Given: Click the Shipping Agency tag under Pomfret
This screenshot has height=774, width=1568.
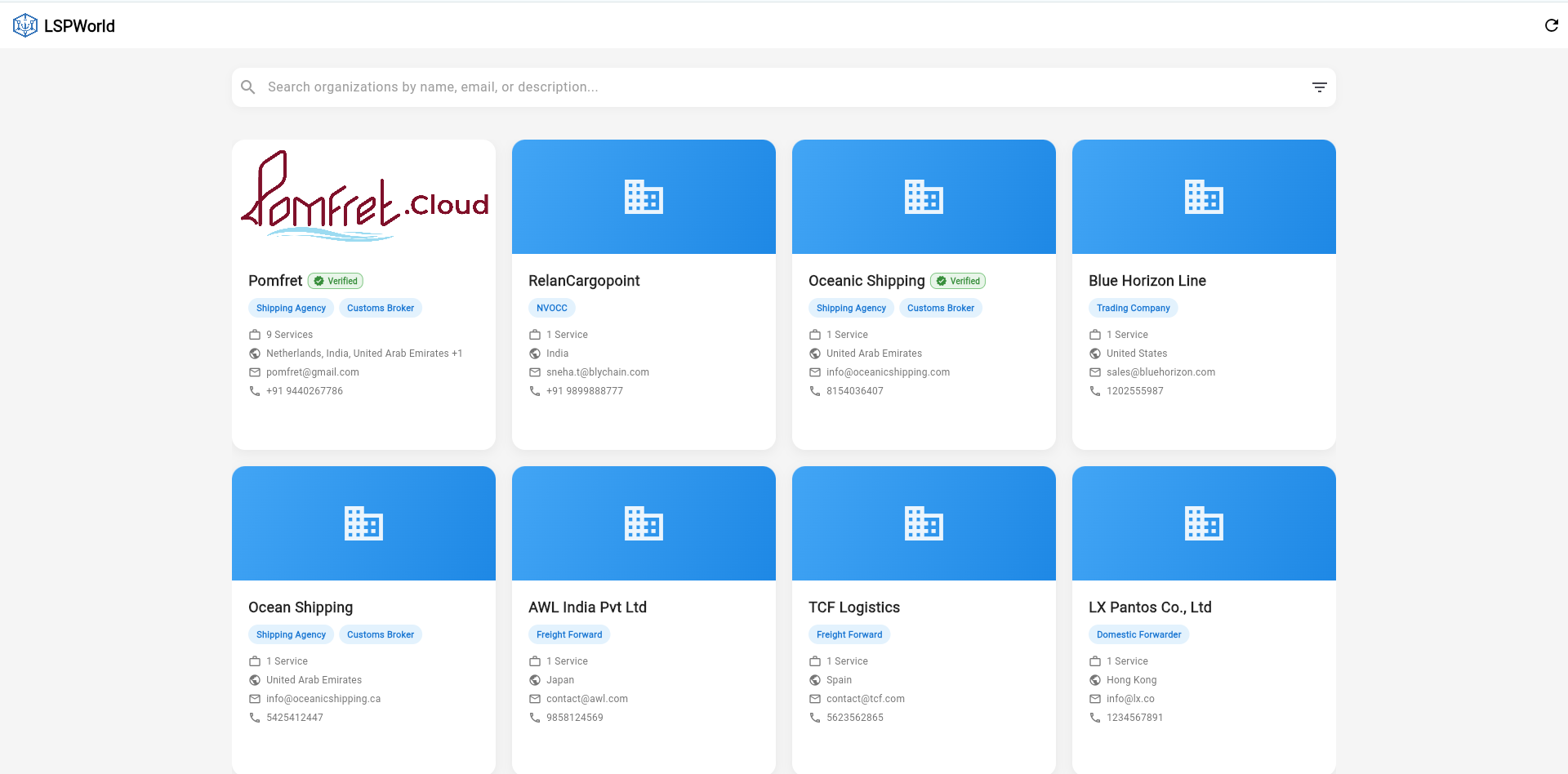Looking at the screenshot, I should click(291, 308).
